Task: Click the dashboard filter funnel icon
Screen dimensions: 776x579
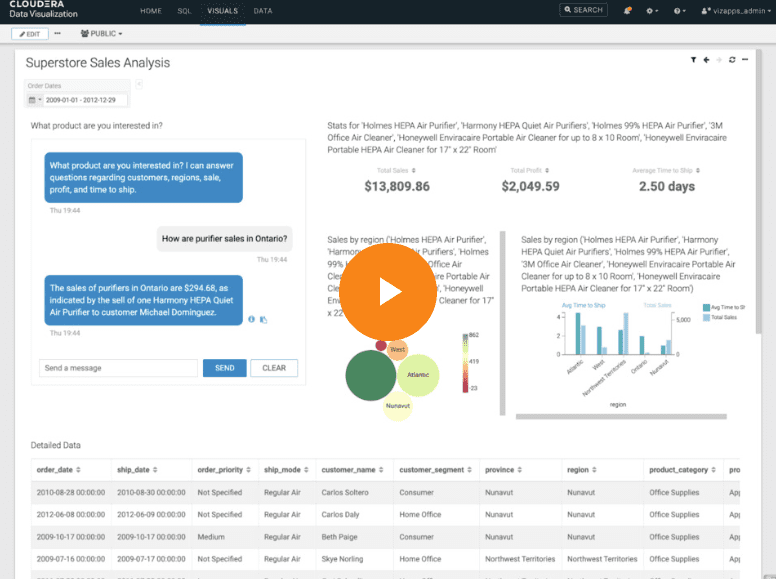Action: (x=694, y=60)
